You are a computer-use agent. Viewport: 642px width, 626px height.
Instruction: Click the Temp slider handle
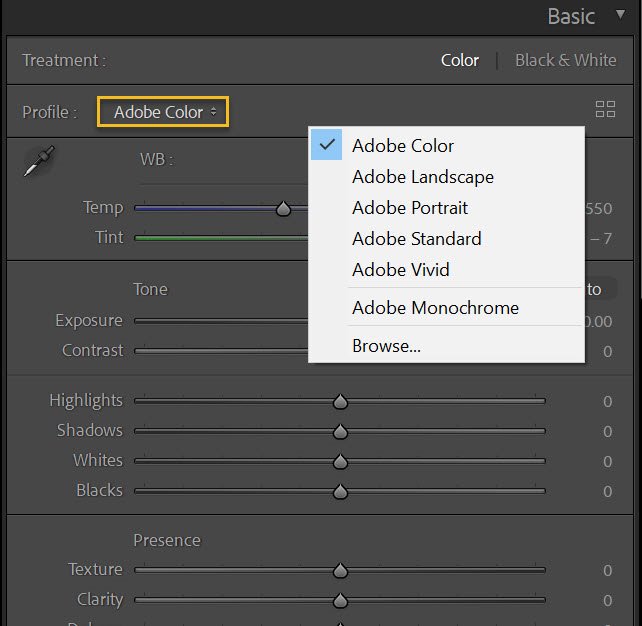284,208
